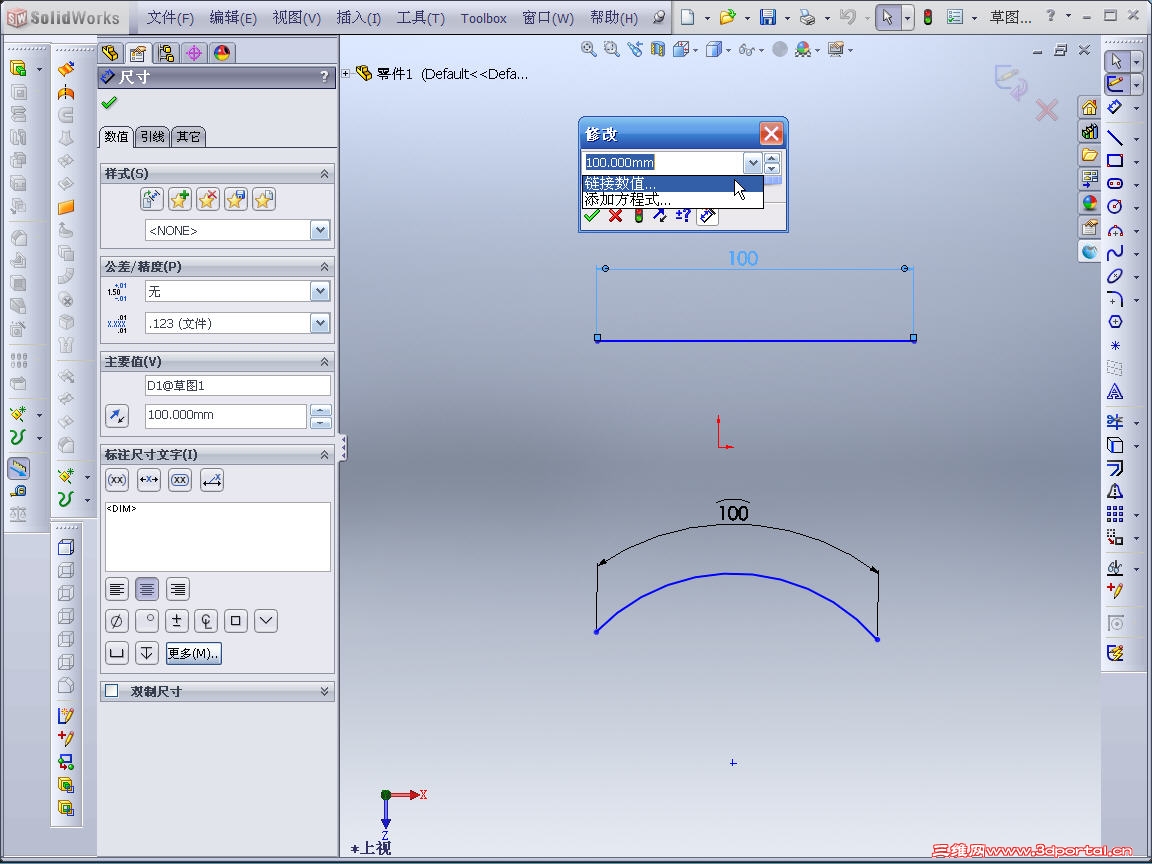Select the Circle sketch tool
The height and width of the screenshot is (864, 1152).
pyautogui.click(x=1115, y=206)
